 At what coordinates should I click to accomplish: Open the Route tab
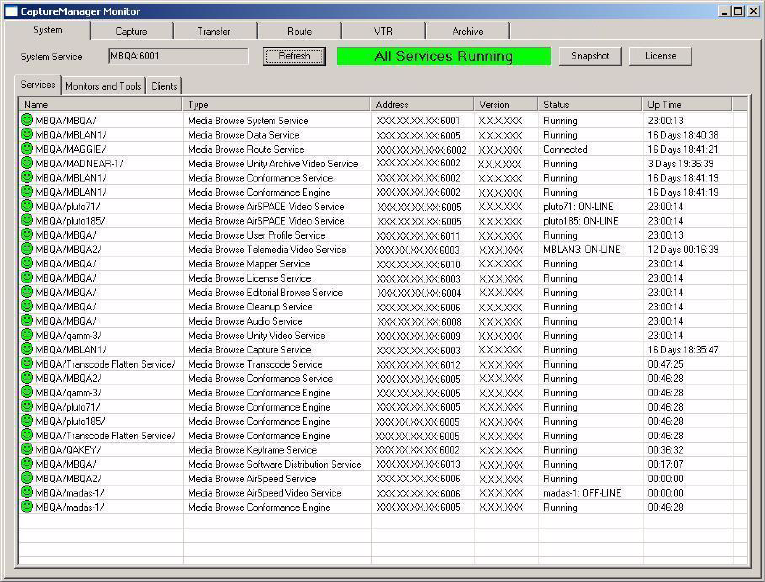[299, 31]
